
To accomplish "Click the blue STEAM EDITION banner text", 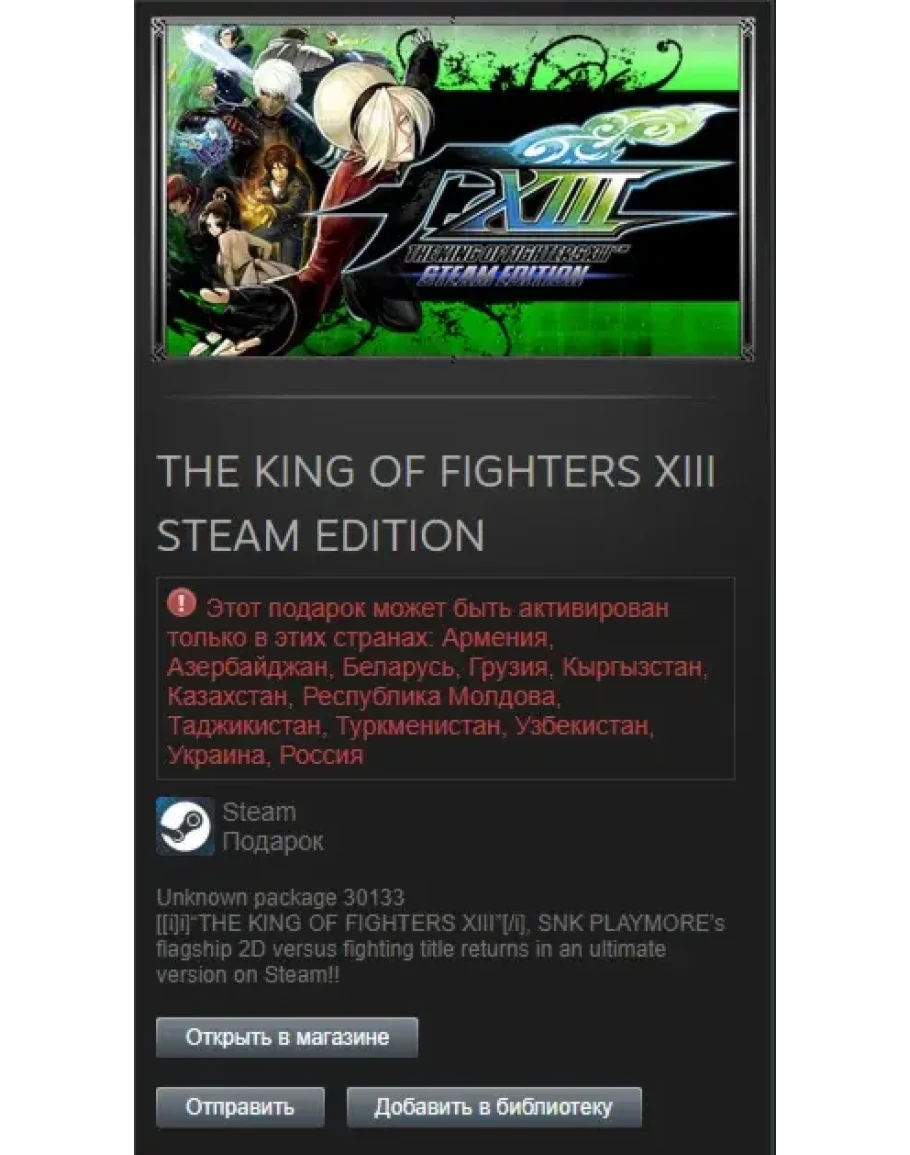I will (x=503, y=276).
